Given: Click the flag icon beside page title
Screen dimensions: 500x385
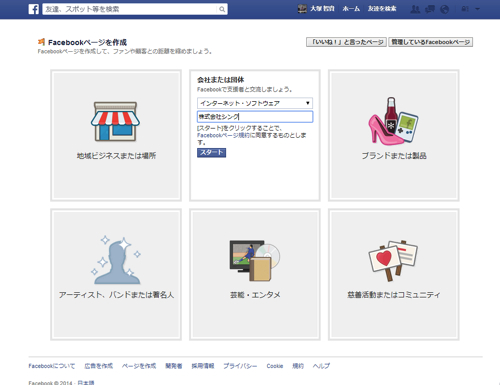Looking at the screenshot, I should [41, 42].
